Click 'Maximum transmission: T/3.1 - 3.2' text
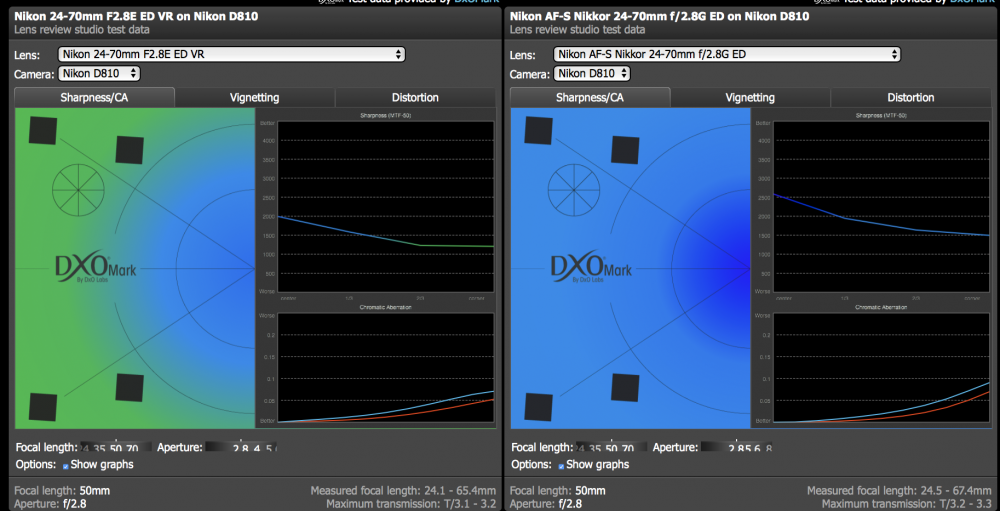1000x511 pixels. click(x=411, y=504)
